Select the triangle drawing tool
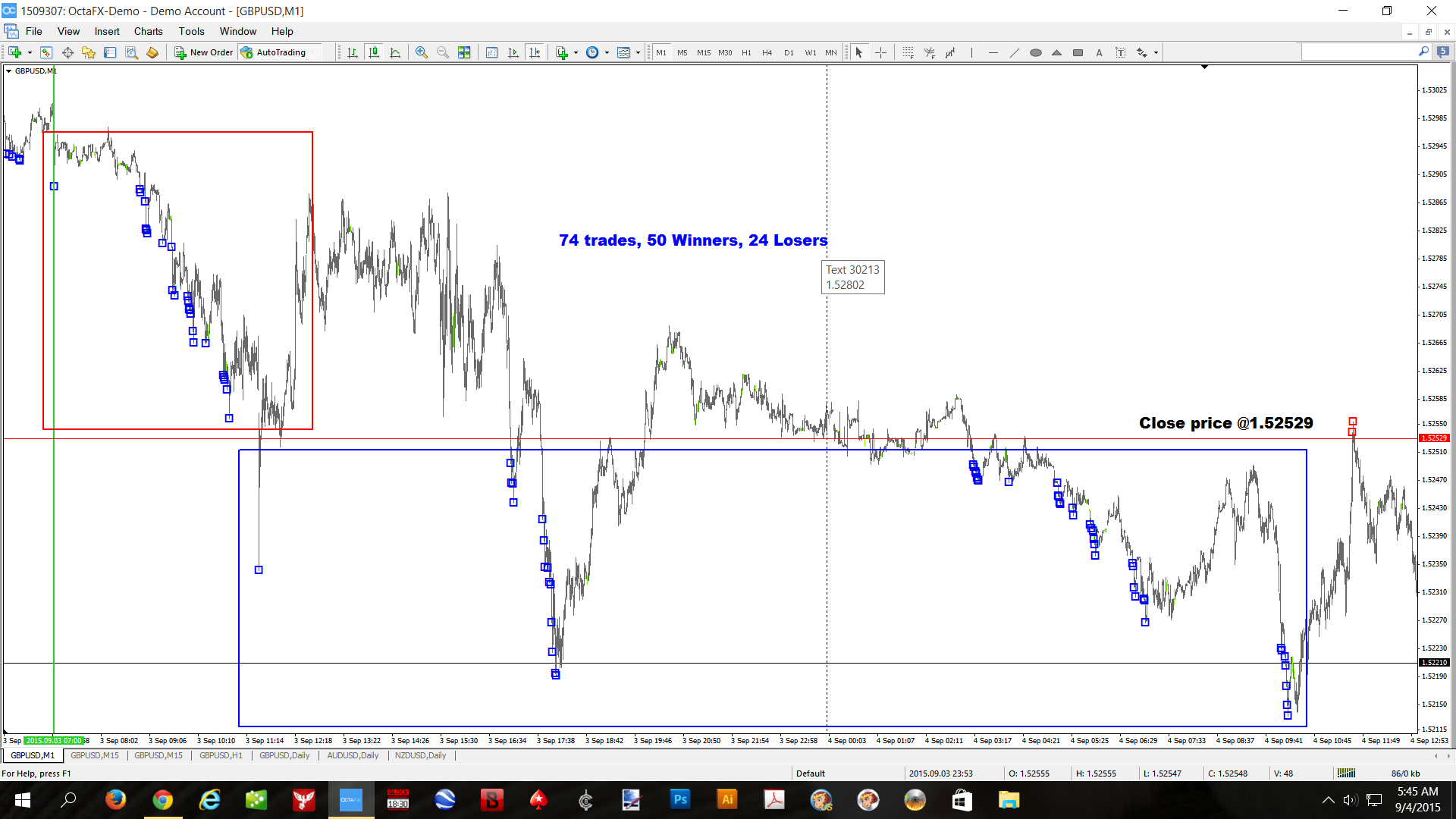This screenshot has height=819, width=1456. [1056, 52]
